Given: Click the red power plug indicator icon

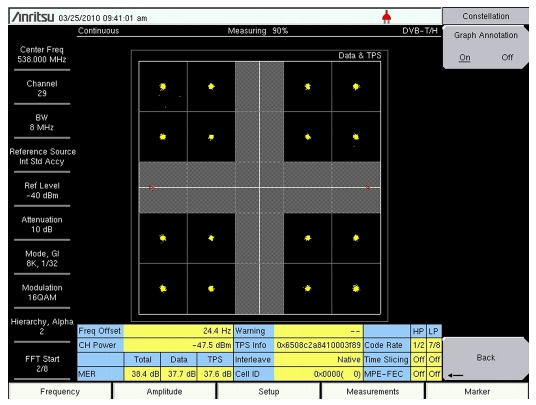Looking at the screenshot, I should tap(386, 17).
